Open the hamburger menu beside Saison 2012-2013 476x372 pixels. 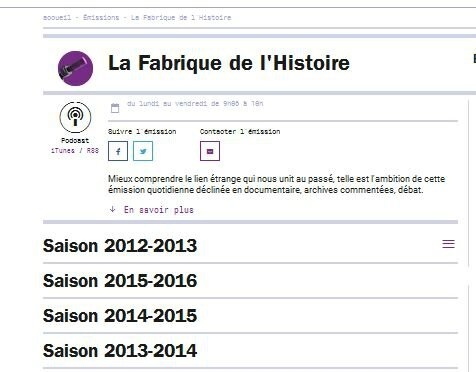[448, 244]
